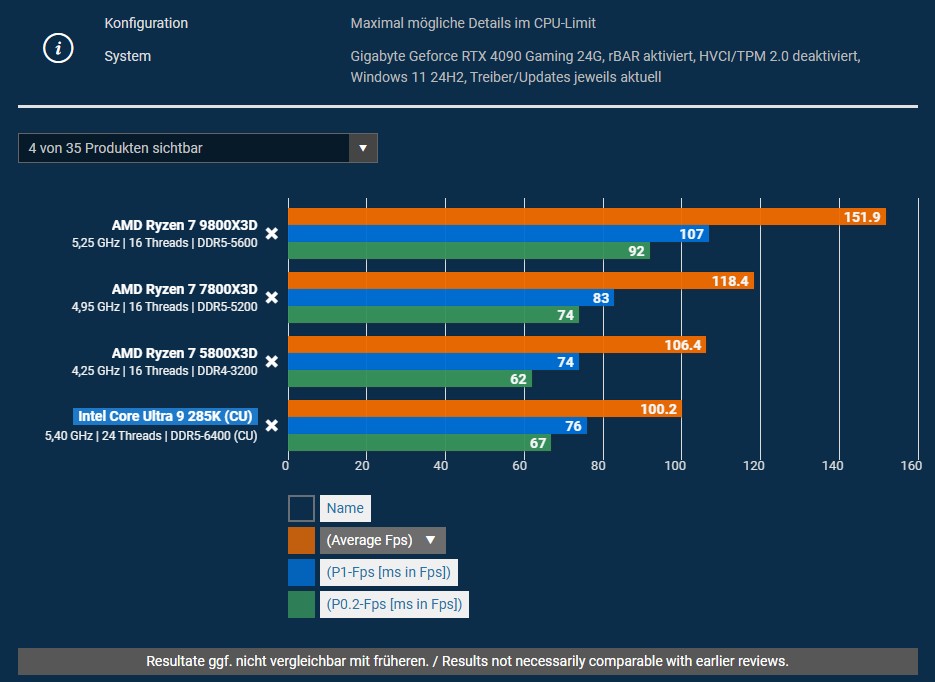Click the 'System' label
The height and width of the screenshot is (682, 935).
click(x=128, y=56)
